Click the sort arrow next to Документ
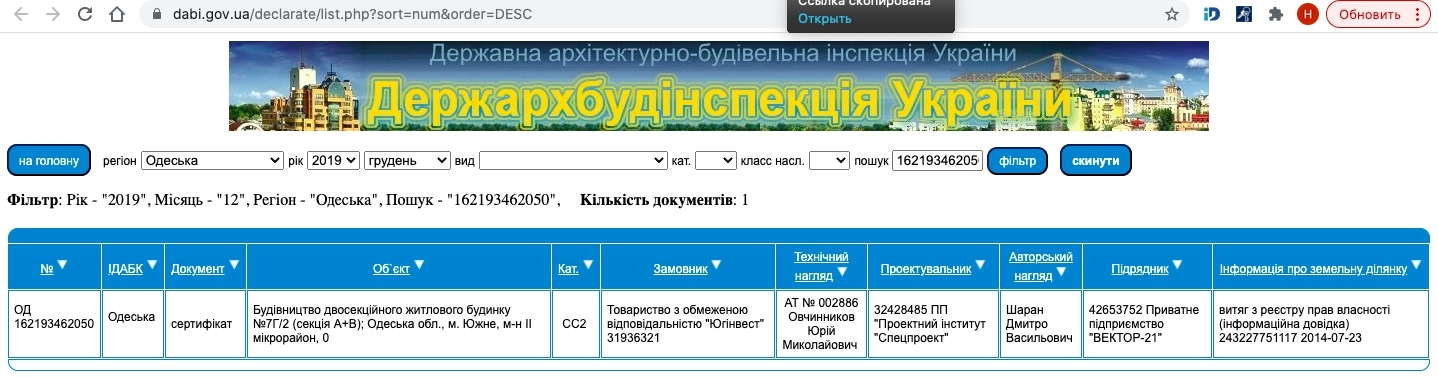Image resolution: width=1438 pixels, height=378 pixels. [x=233, y=265]
